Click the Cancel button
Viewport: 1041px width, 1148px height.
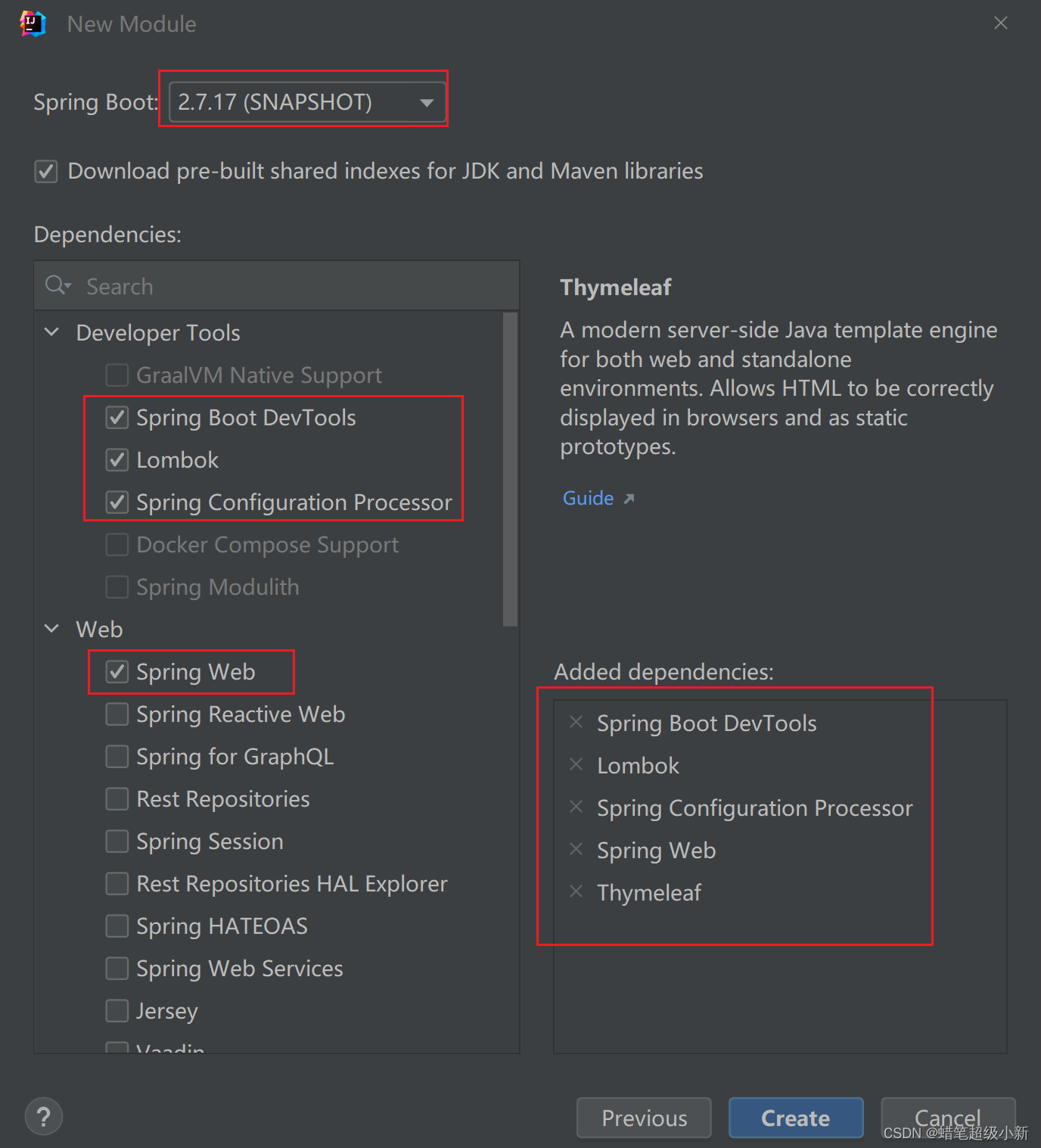click(948, 1118)
